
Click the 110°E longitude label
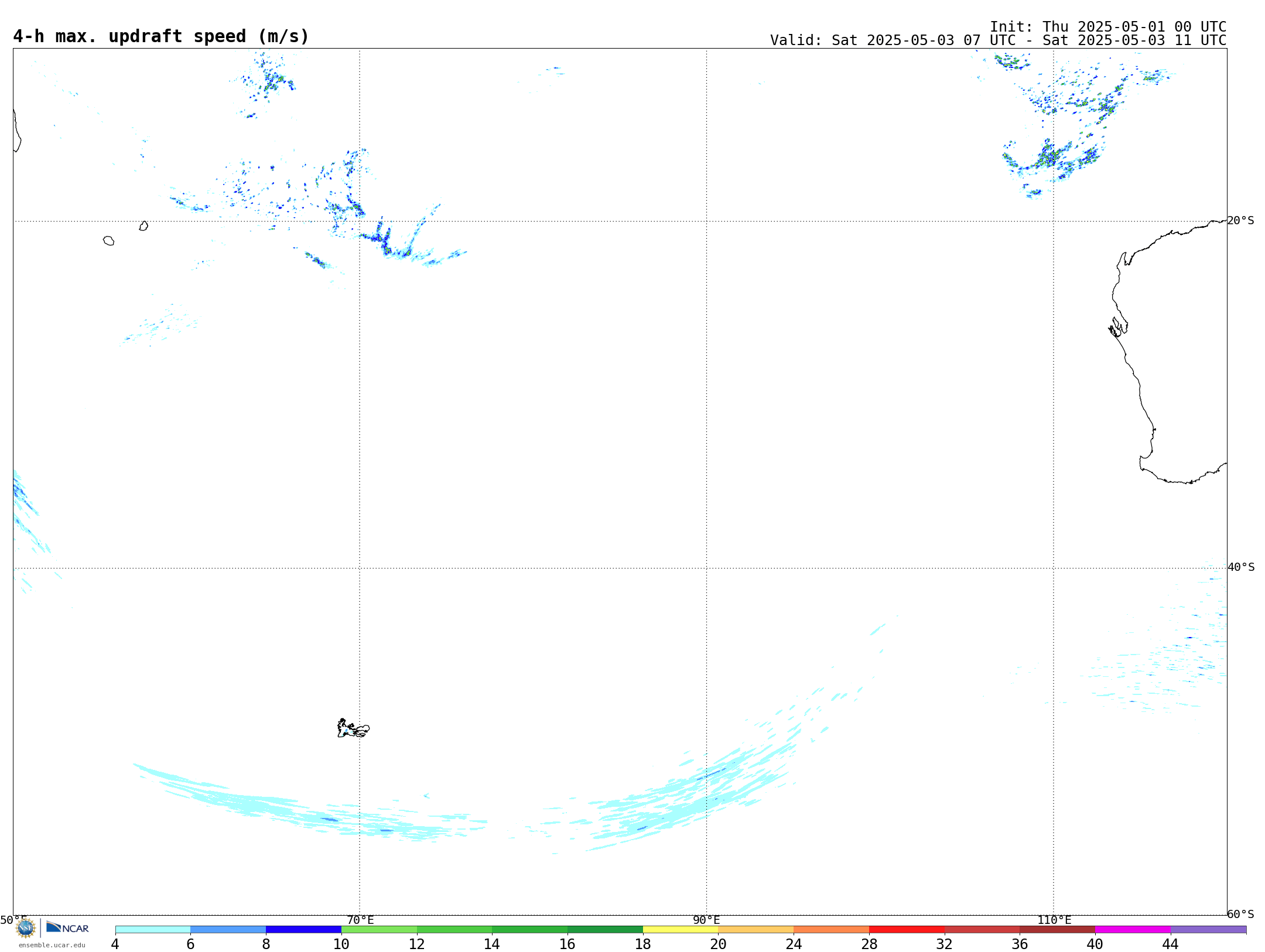click(1054, 920)
